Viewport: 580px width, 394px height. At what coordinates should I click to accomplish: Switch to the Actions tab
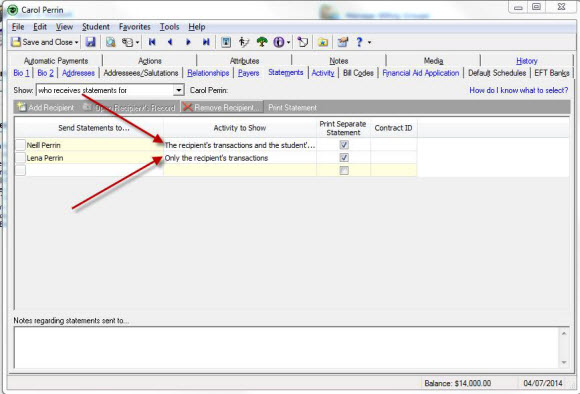point(150,61)
